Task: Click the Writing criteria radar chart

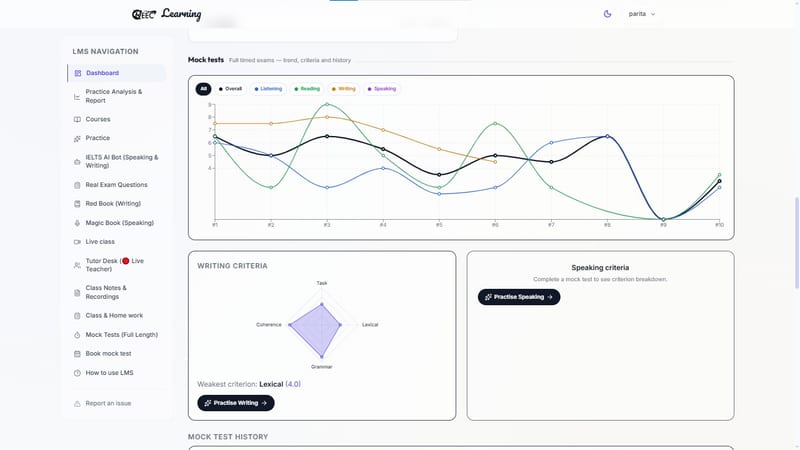Action: [322, 325]
